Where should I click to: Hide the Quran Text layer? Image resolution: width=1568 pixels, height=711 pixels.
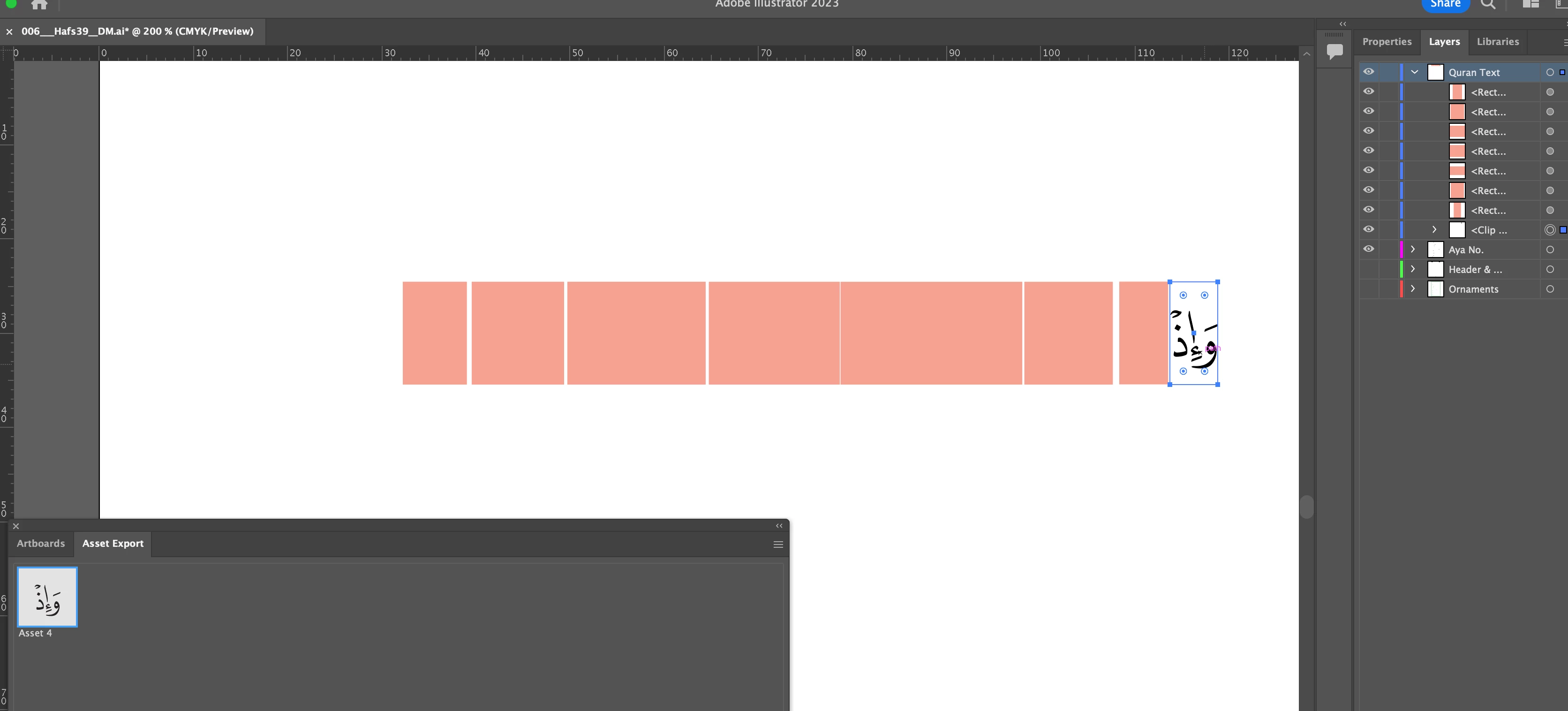[x=1368, y=72]
